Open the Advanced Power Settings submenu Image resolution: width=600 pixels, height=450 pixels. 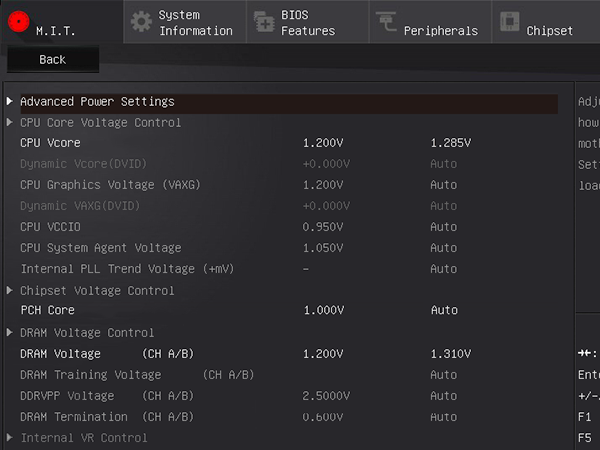[x=97, y=102]
